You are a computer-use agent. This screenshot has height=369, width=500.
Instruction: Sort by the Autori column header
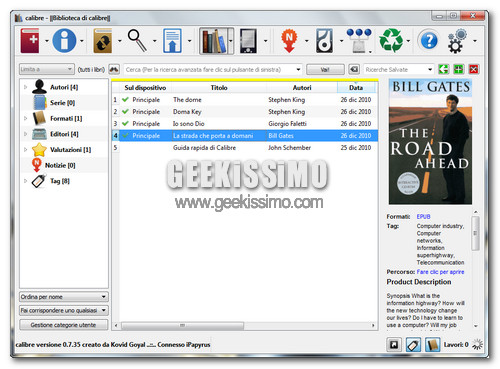click(302, 88)
